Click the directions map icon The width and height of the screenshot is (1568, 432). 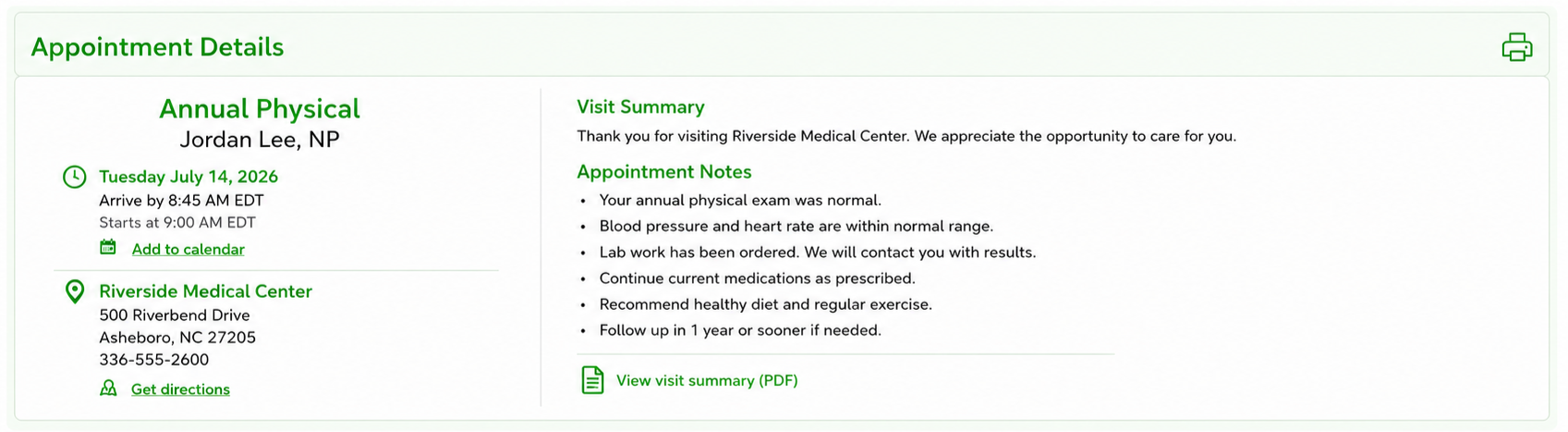[x=108, y=389]
